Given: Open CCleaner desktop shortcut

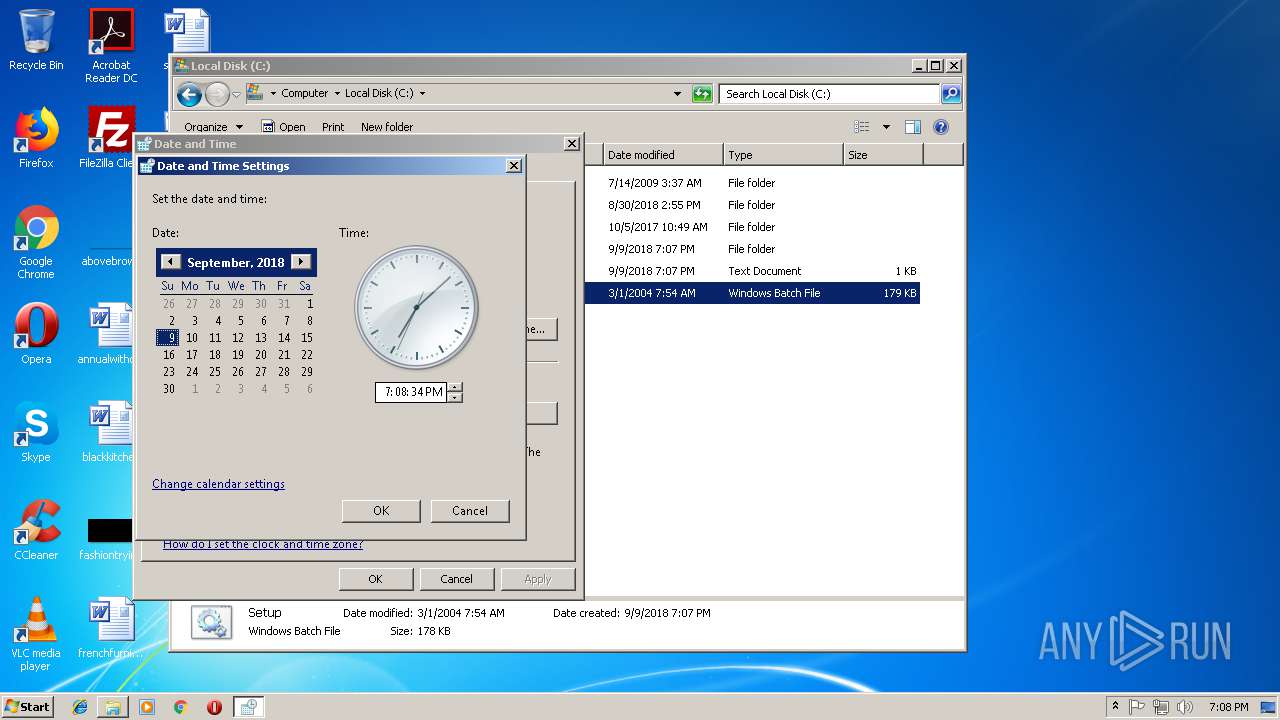Looking at the screenshot, I should tap(36, 530).
